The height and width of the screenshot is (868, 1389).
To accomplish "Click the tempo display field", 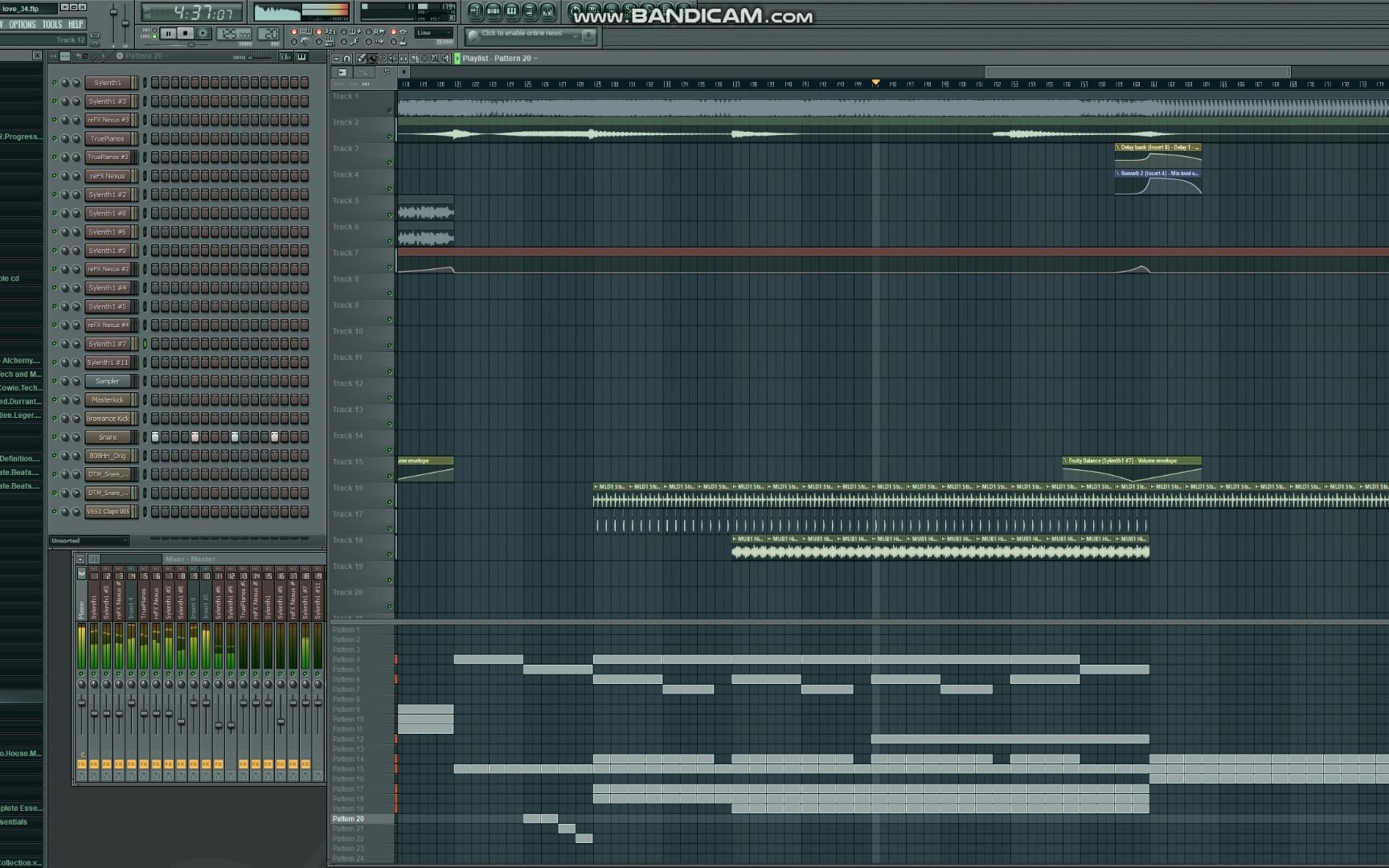I will pyautogui.click(x=234, y=34).
